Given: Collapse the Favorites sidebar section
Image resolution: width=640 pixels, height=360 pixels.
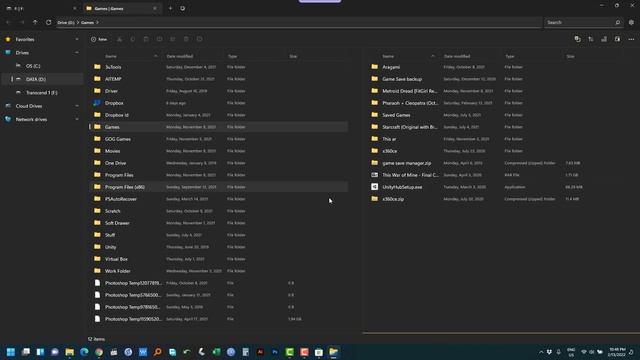Looking at the screenshot, I should 77,40.
